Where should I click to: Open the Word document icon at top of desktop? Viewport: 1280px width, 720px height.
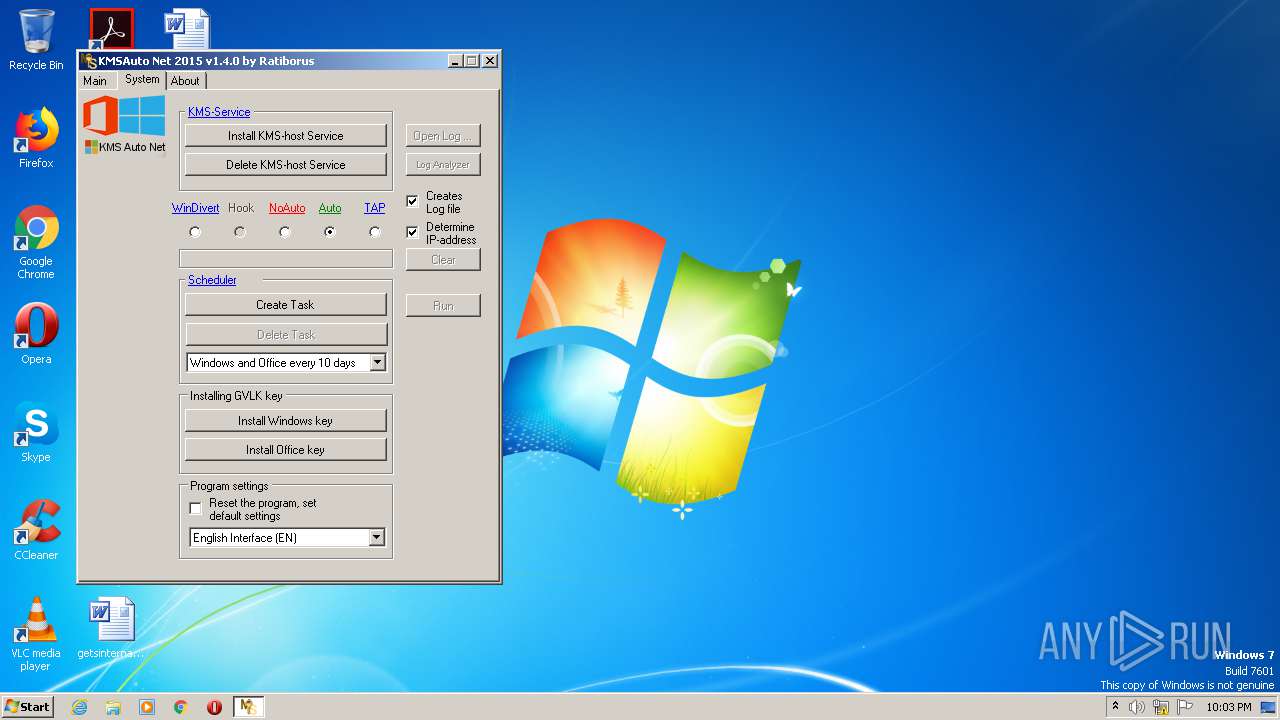pos(187,28)
